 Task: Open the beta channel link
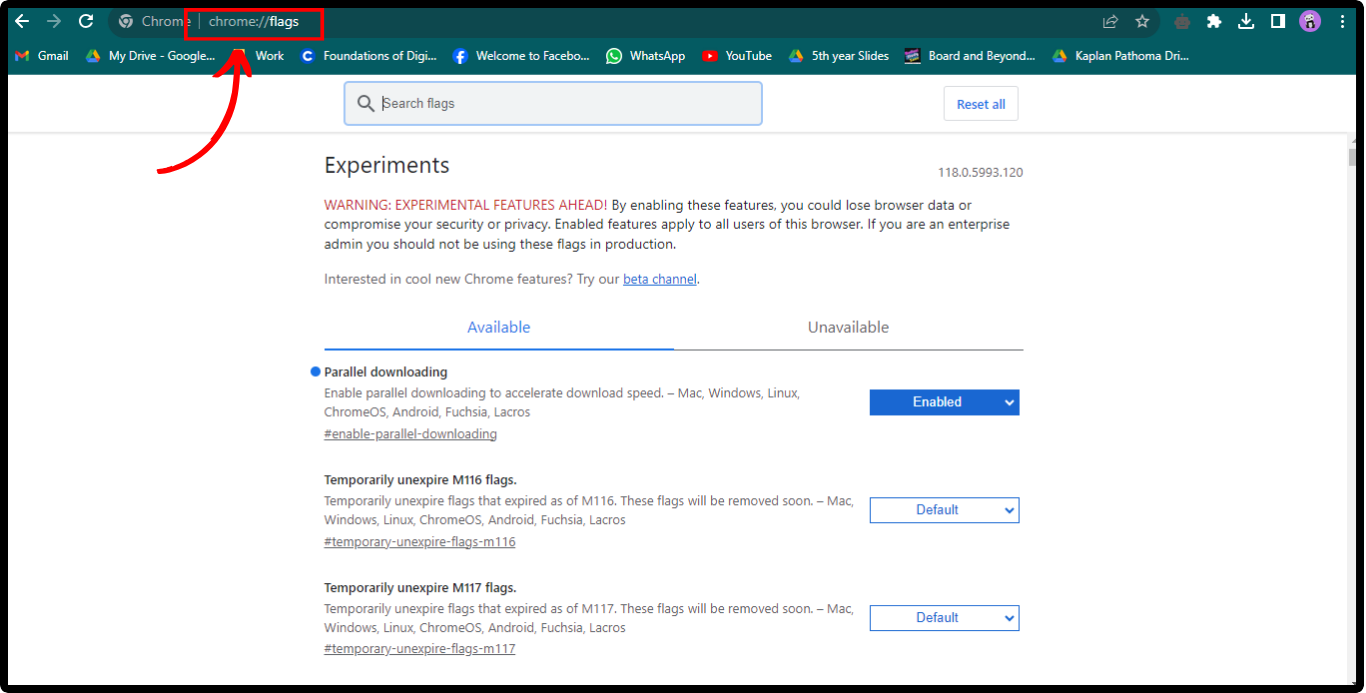(x=660, y=280)
